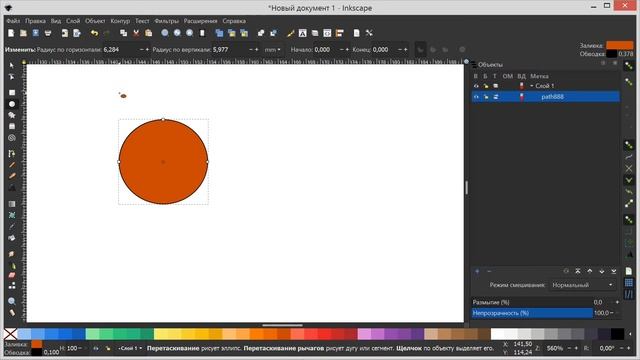This screenshot has width=640, height=360.
Task: Click the Save document icon
Action: pos(36,33)
